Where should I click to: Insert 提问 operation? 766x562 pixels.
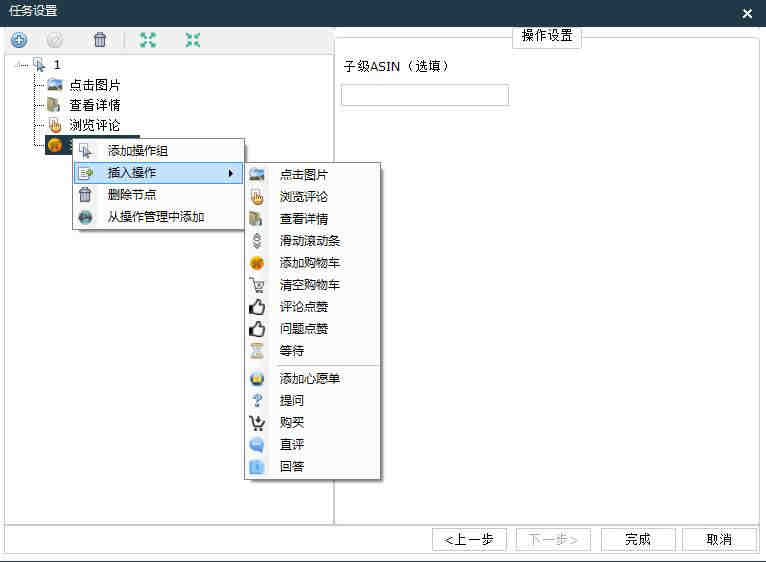(x=313, y=401)
